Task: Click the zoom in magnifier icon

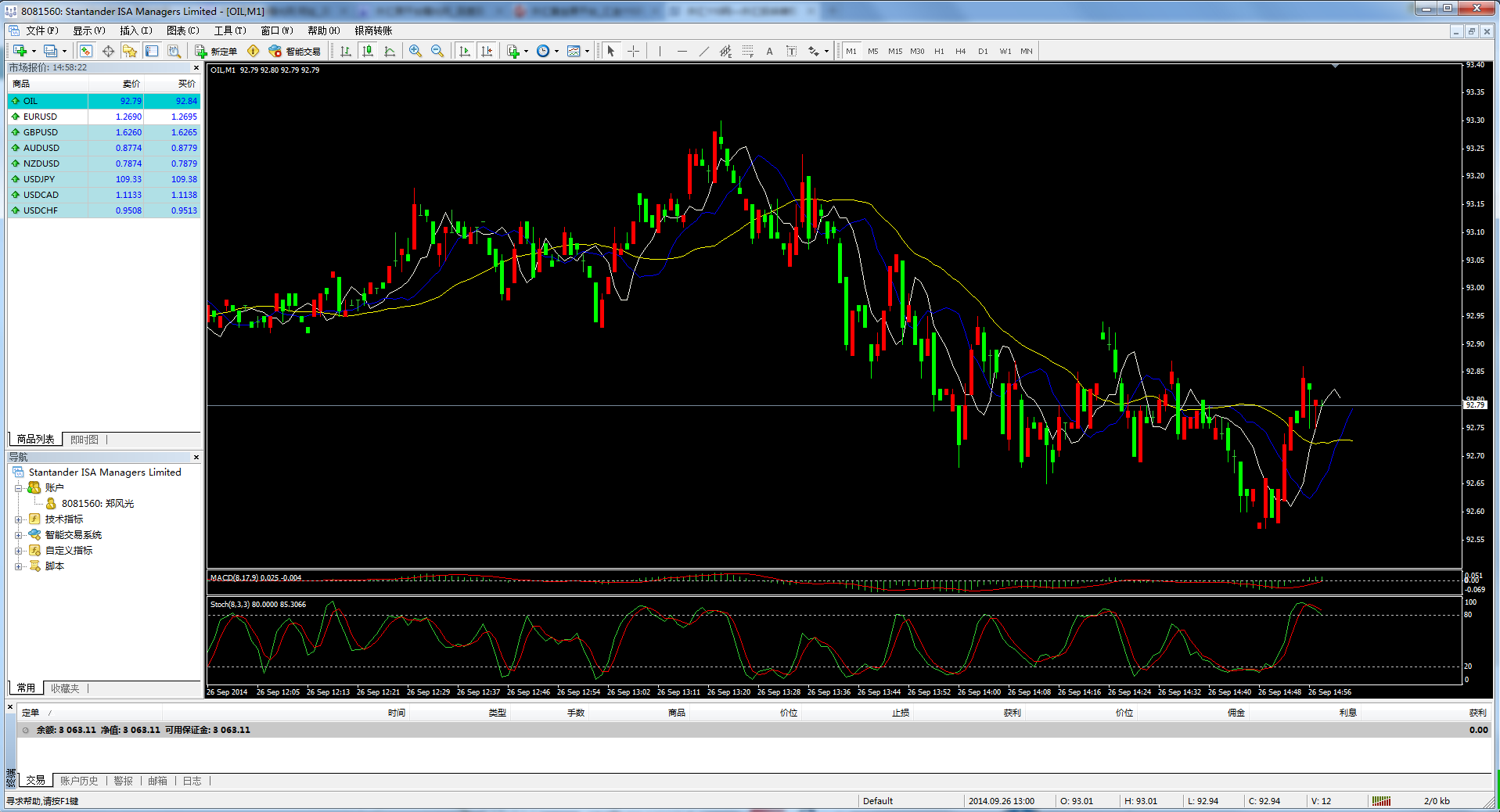Action: pyautogui.click(x=415, y=51)
